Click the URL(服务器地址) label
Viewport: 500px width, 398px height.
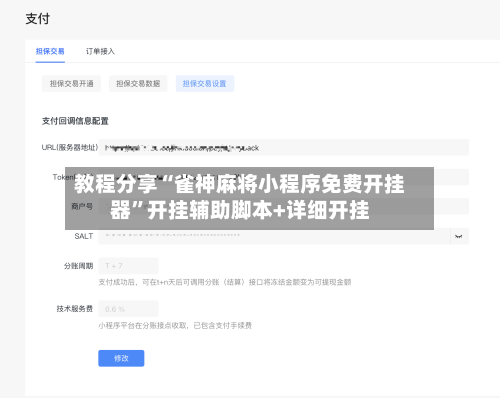click(70, 147)
